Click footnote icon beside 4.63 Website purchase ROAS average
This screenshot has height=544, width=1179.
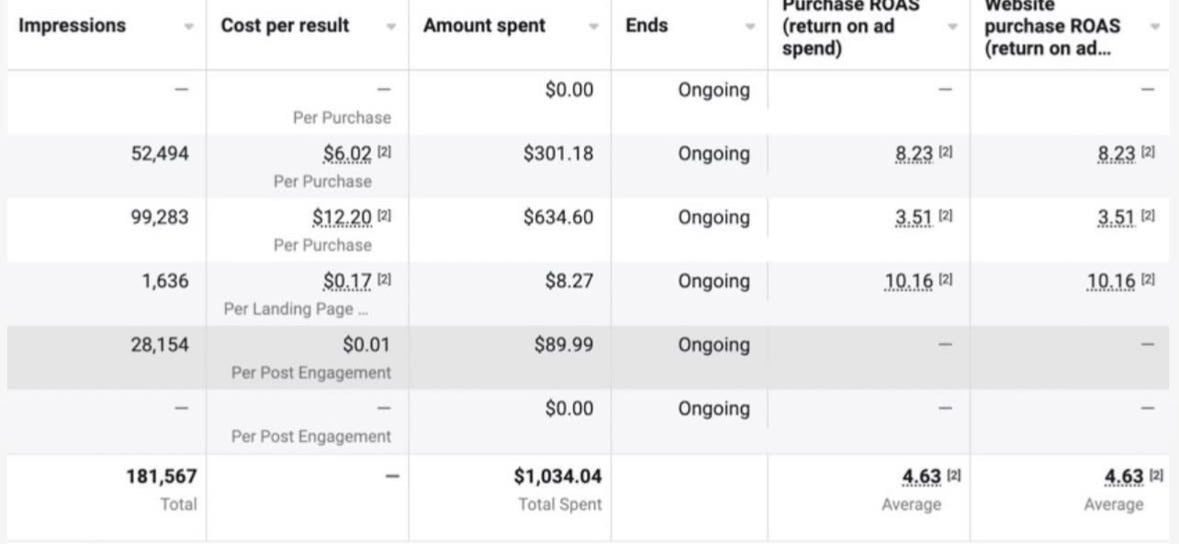pyautogui.click(x=1156, y=477)
